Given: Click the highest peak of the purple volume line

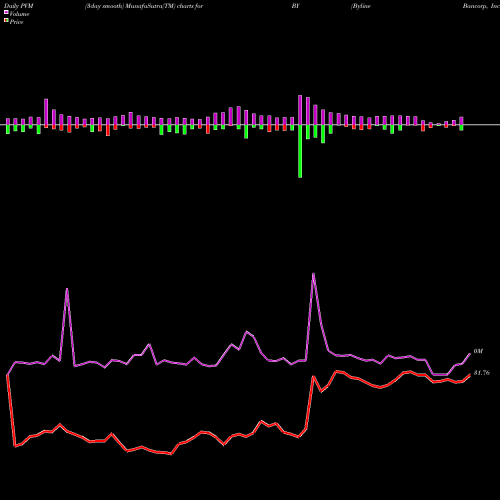Looking at the screenshot, I should coord(313,274).
